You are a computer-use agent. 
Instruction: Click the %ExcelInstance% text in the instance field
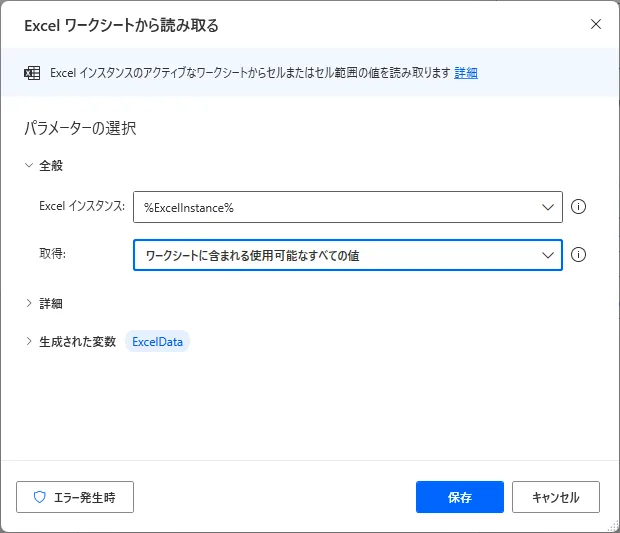click(189, 207)
